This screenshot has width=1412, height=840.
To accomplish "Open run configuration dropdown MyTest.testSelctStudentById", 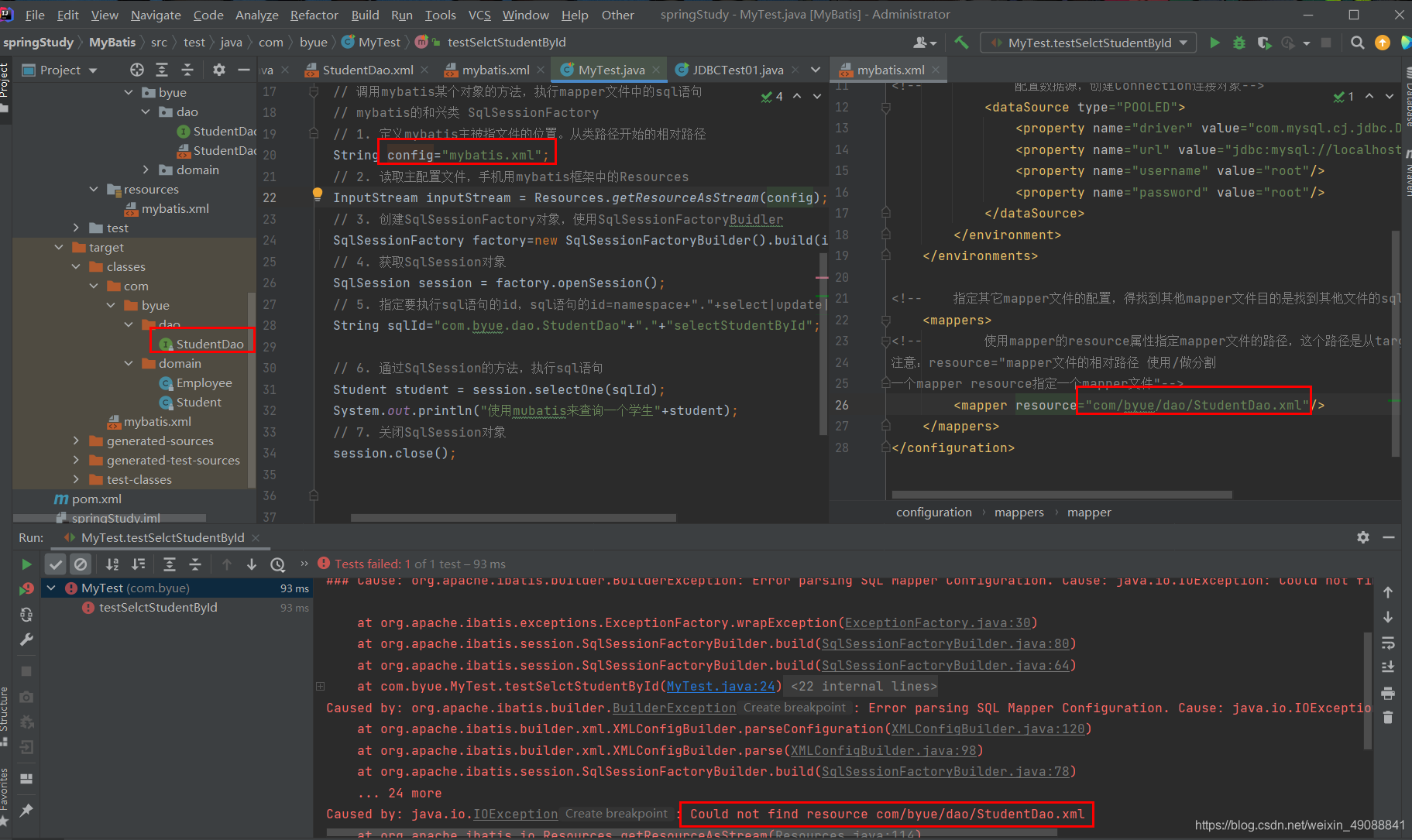I will click(1088, 43).
